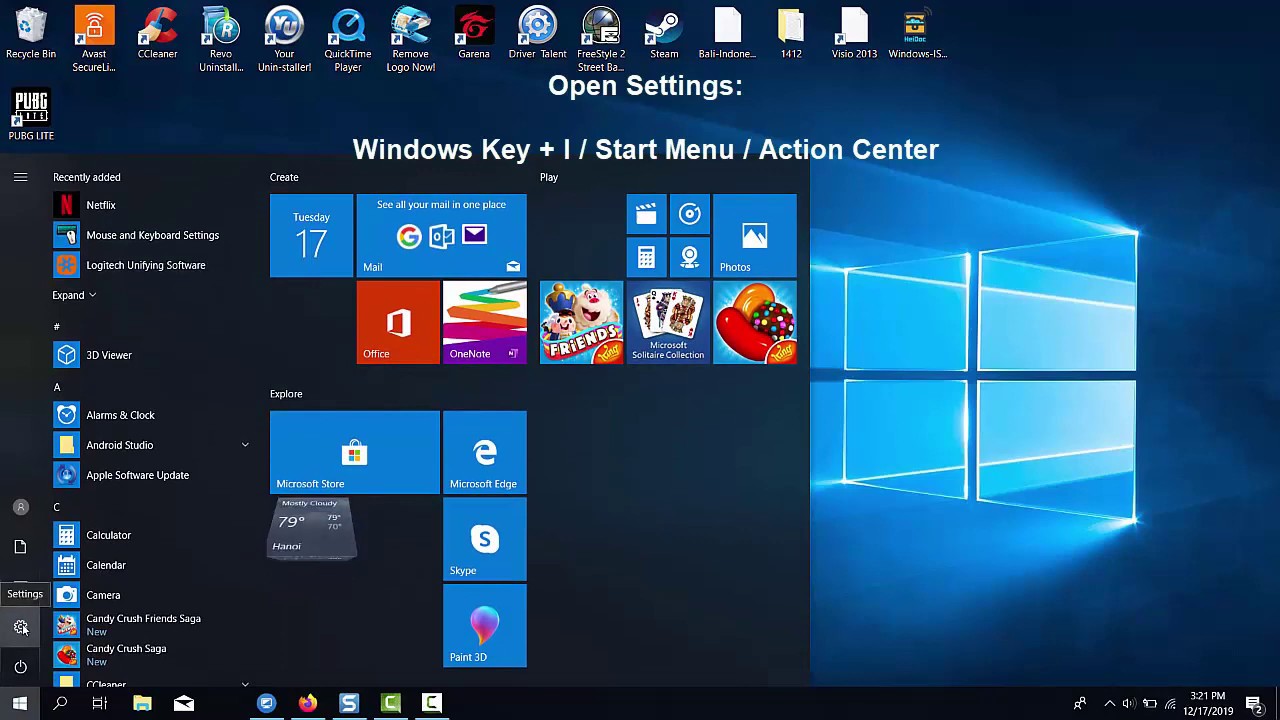The height and width of the screenshot is (720, 1280).
Task: Open Garena desktop shortcut
Action: coord(474,33)
